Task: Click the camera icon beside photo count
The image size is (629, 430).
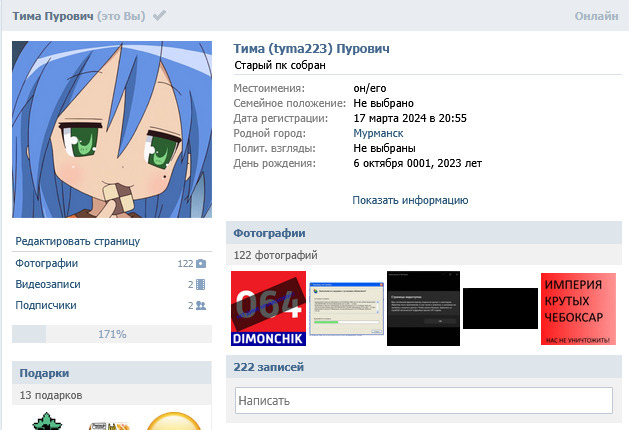Action: tap(201, 264)
